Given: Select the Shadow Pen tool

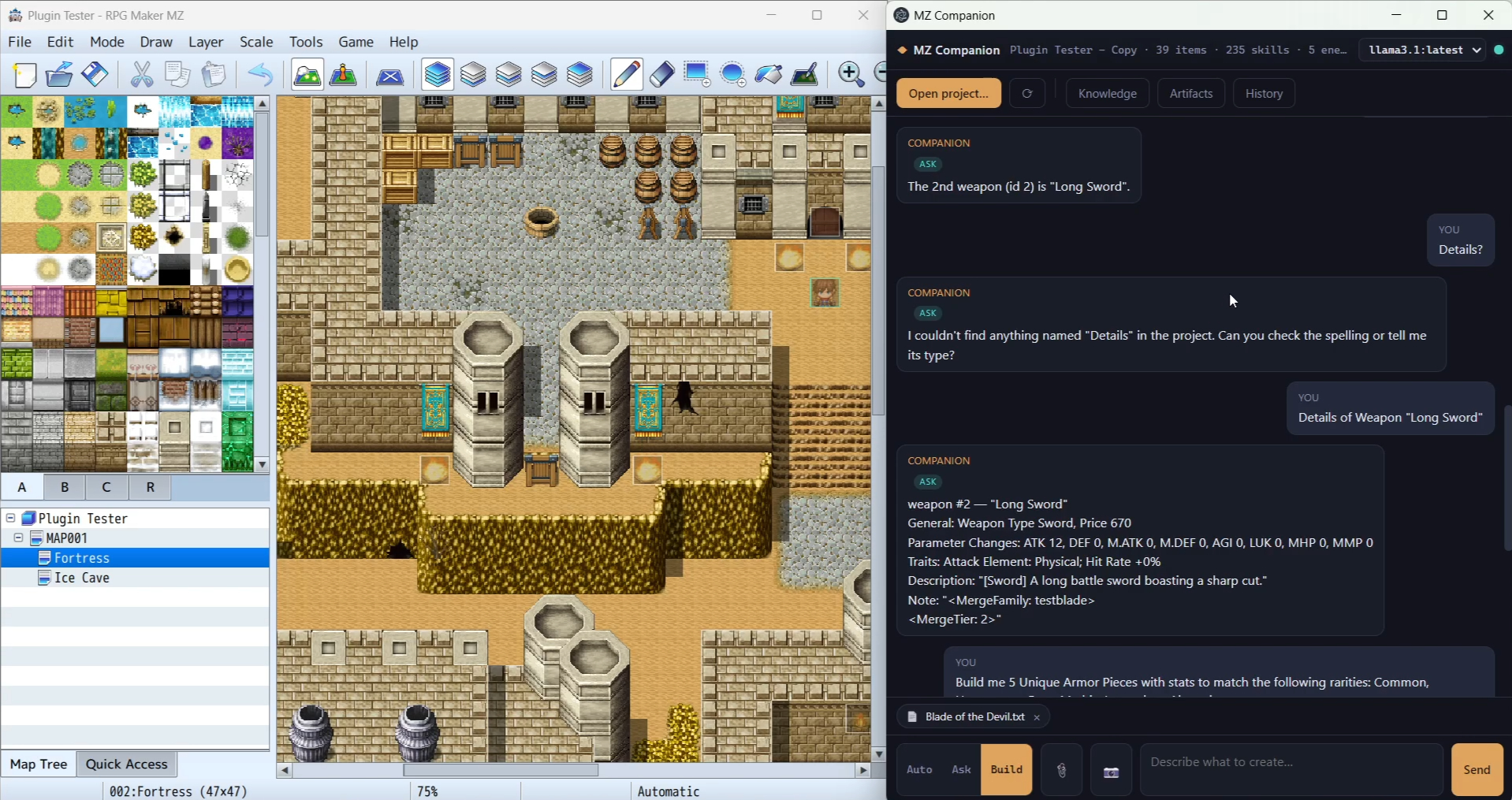Looking at the screenshot, I should tap(804, 75).
